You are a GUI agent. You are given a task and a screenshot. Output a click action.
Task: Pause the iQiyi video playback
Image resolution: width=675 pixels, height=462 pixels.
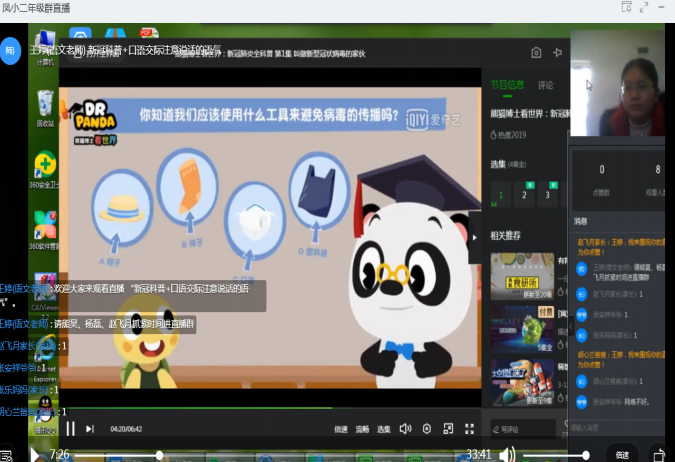click(x=70, y=429)
